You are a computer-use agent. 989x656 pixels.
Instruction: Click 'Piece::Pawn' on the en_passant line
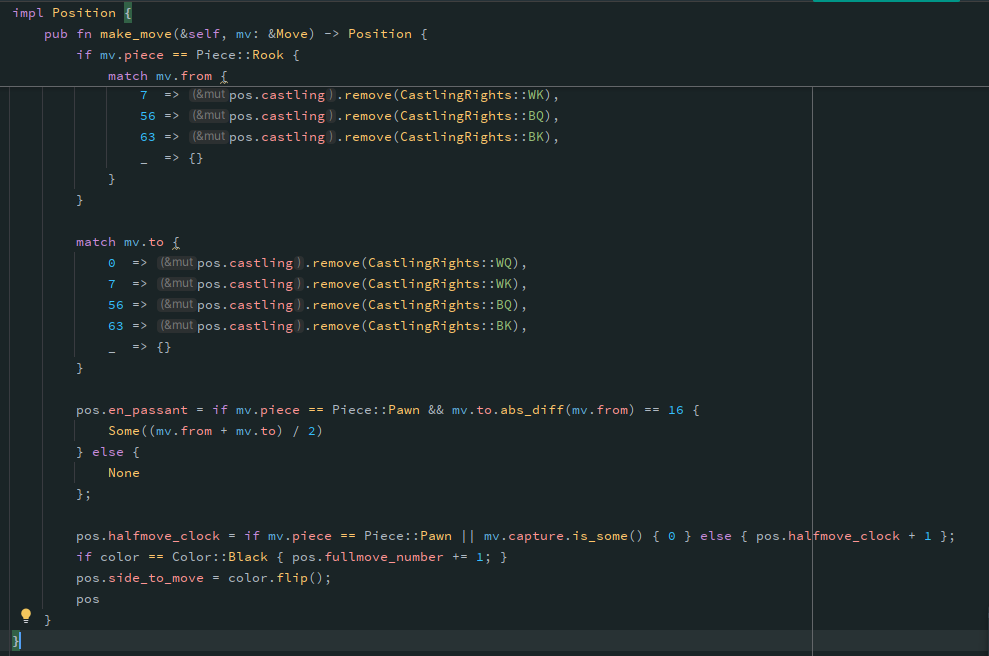click(x=376, y=410)
